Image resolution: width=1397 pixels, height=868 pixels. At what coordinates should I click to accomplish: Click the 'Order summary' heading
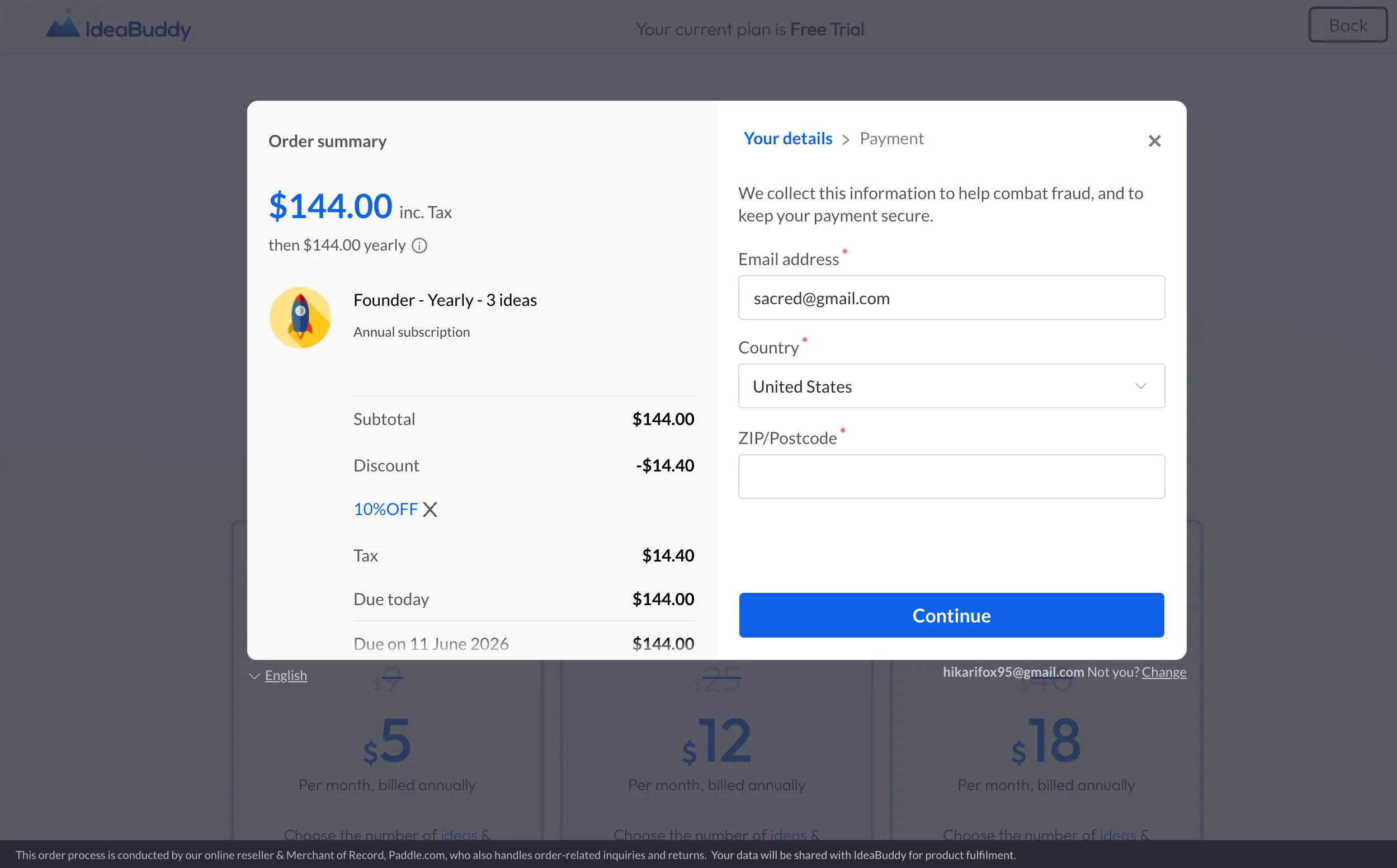(327, 141)
